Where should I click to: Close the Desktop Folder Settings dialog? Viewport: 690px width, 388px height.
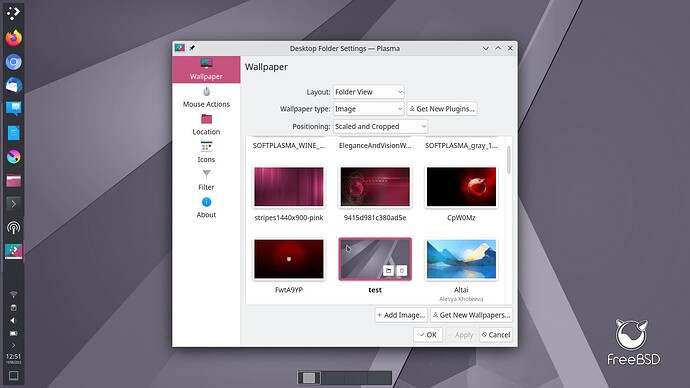[510, 48]
